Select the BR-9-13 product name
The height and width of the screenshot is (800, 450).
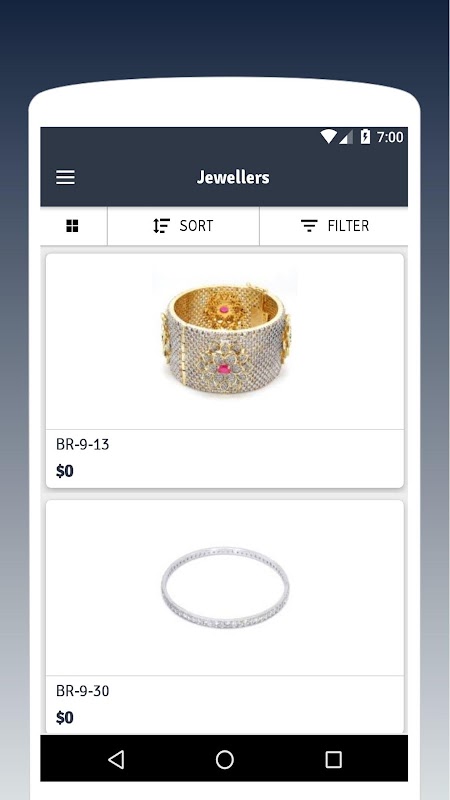[x=83, y=444]
